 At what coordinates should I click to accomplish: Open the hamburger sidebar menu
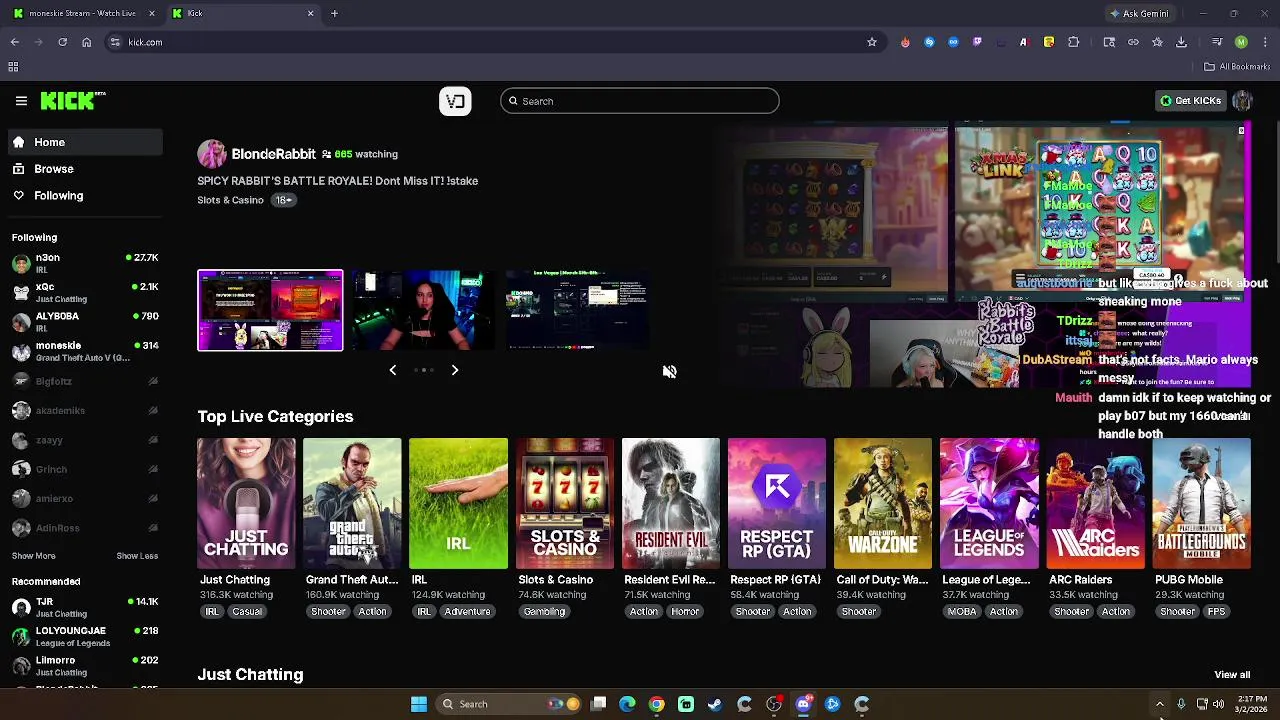point(21,101)
